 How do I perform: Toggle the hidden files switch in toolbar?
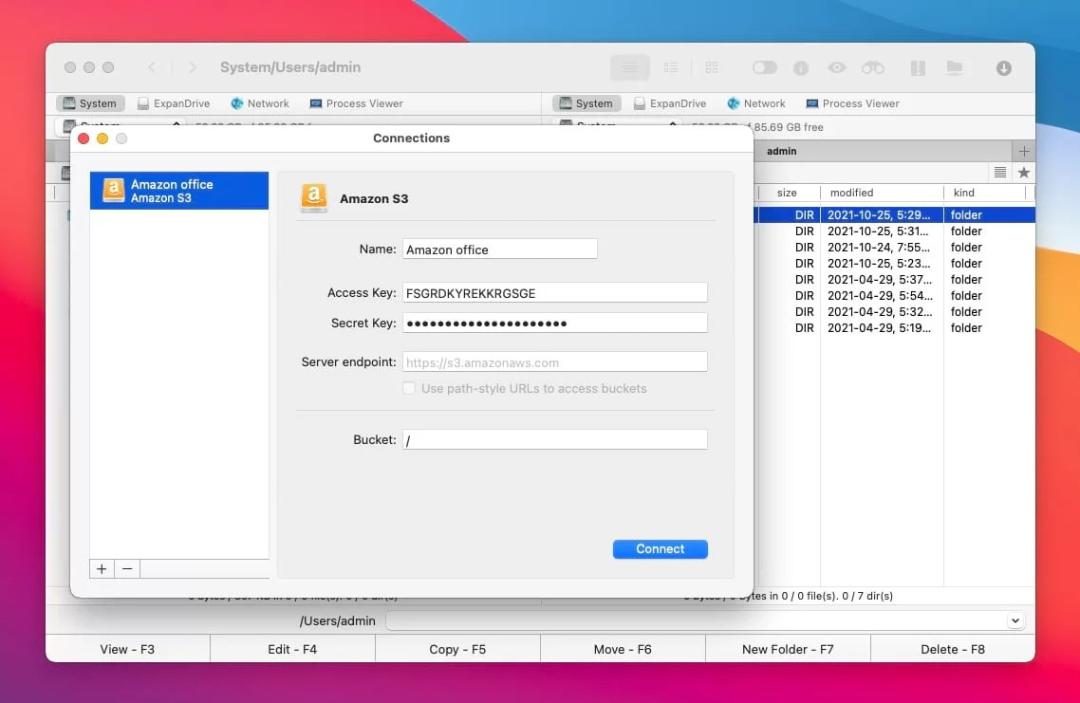pyautogui.click(x=764, y=67)
